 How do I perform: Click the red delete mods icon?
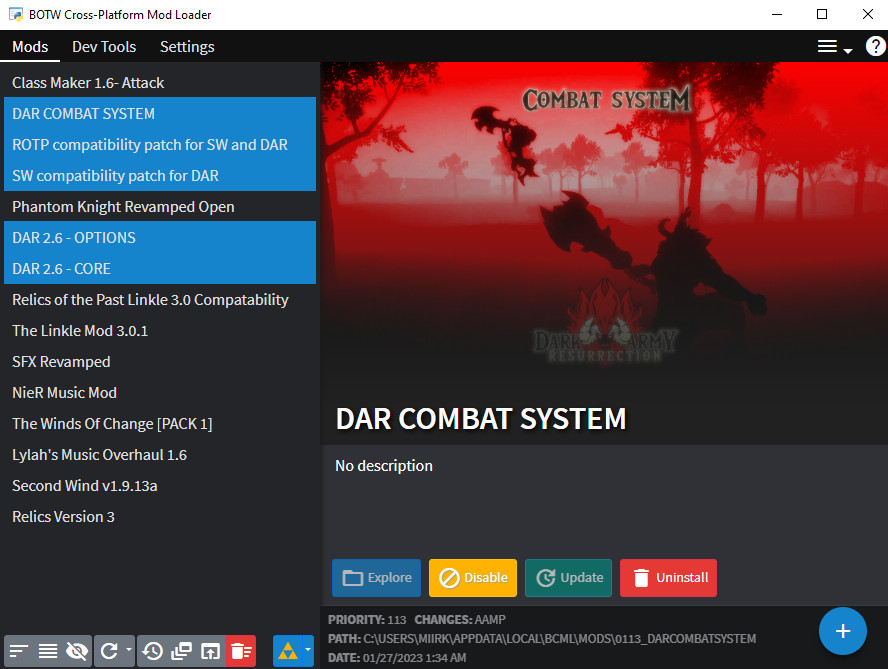(x=240, y=651)
